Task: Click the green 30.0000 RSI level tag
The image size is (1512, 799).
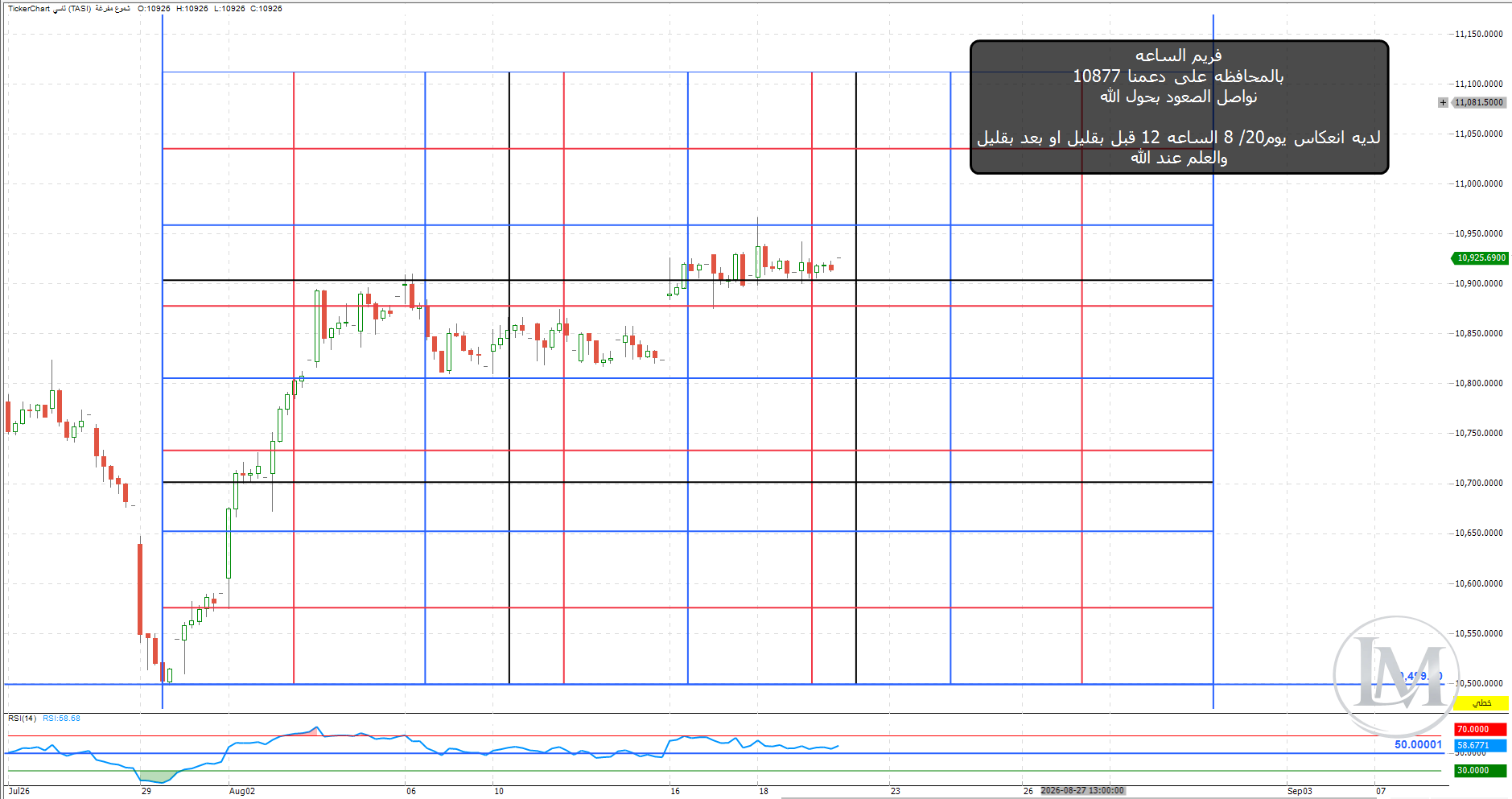Action: coord(1480,770)
